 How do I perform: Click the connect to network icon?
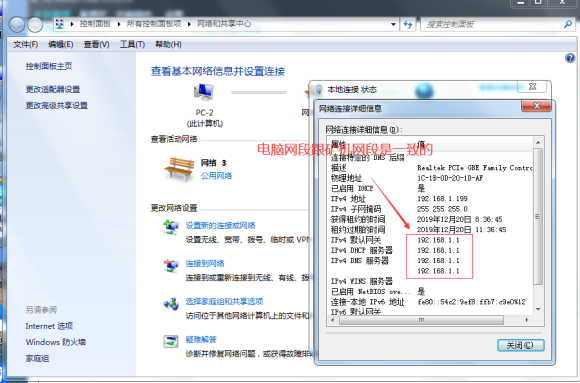(171, 266)
